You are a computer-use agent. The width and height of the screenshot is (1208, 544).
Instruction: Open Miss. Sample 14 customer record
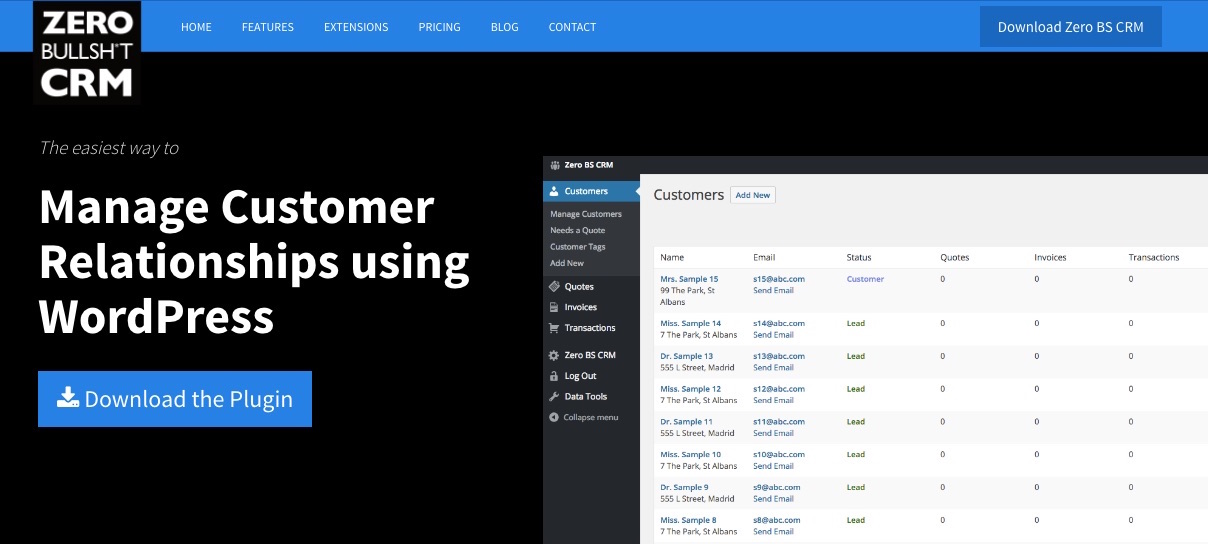[691, 323]
